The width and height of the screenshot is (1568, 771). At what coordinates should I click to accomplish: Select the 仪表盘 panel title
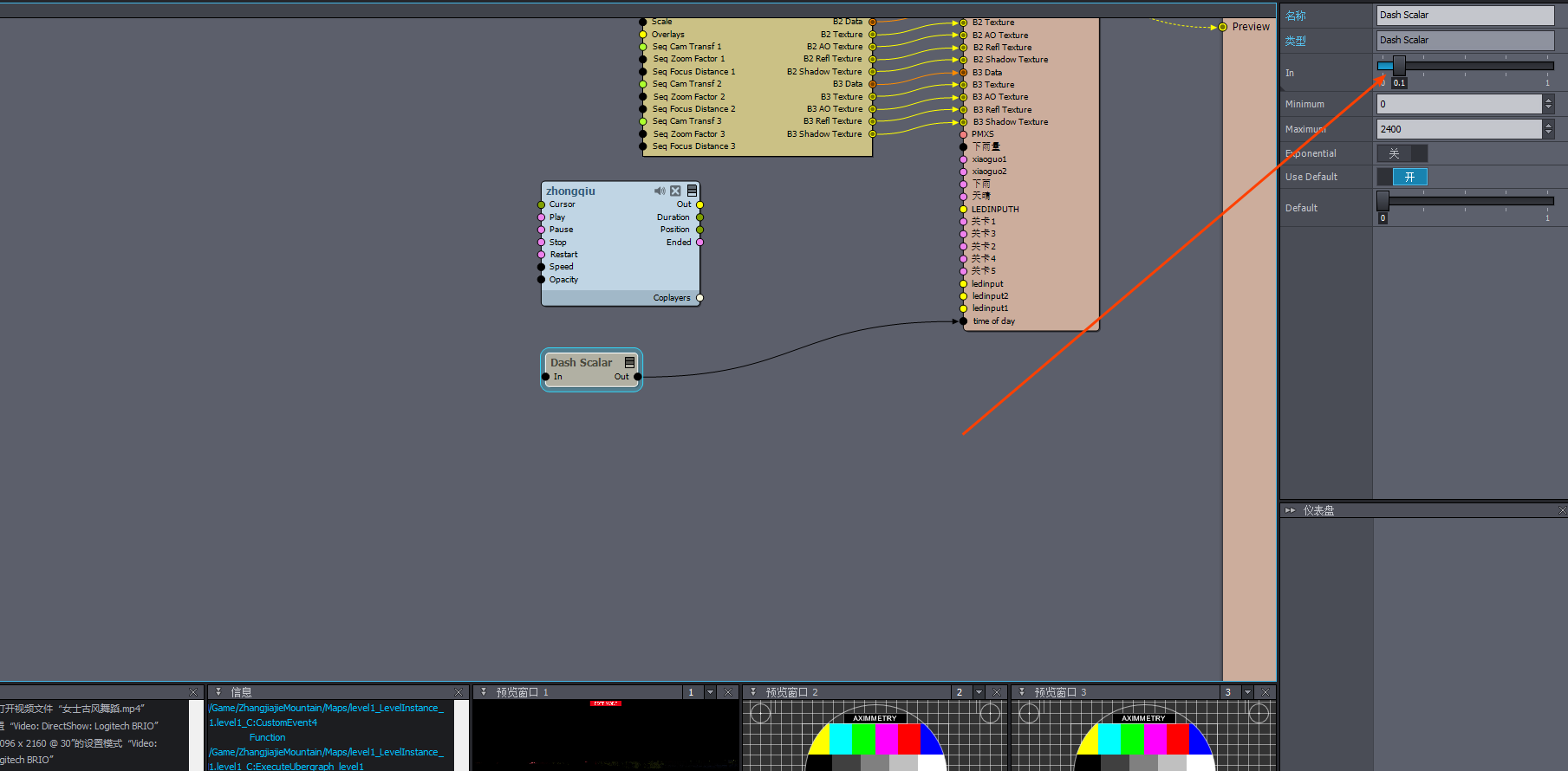click(x=1318, y=510)
